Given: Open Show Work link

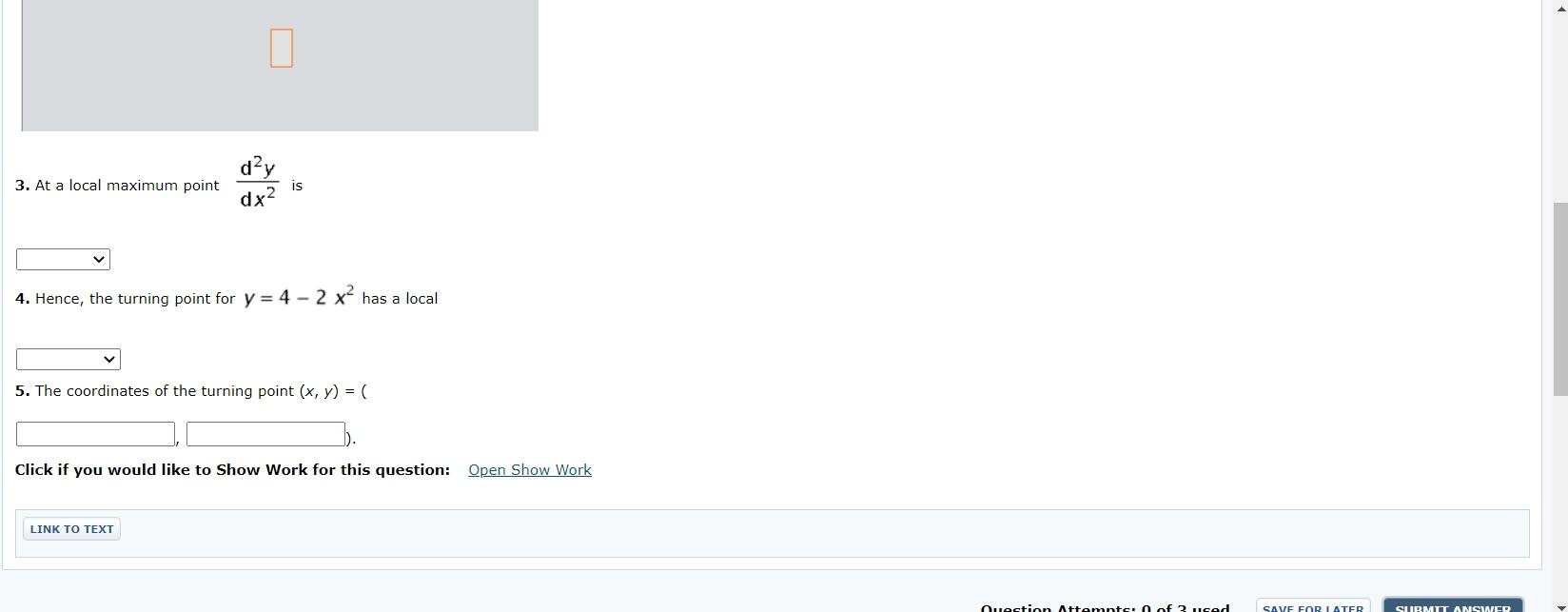Looking at the screenshot, I should coord(530,470).
